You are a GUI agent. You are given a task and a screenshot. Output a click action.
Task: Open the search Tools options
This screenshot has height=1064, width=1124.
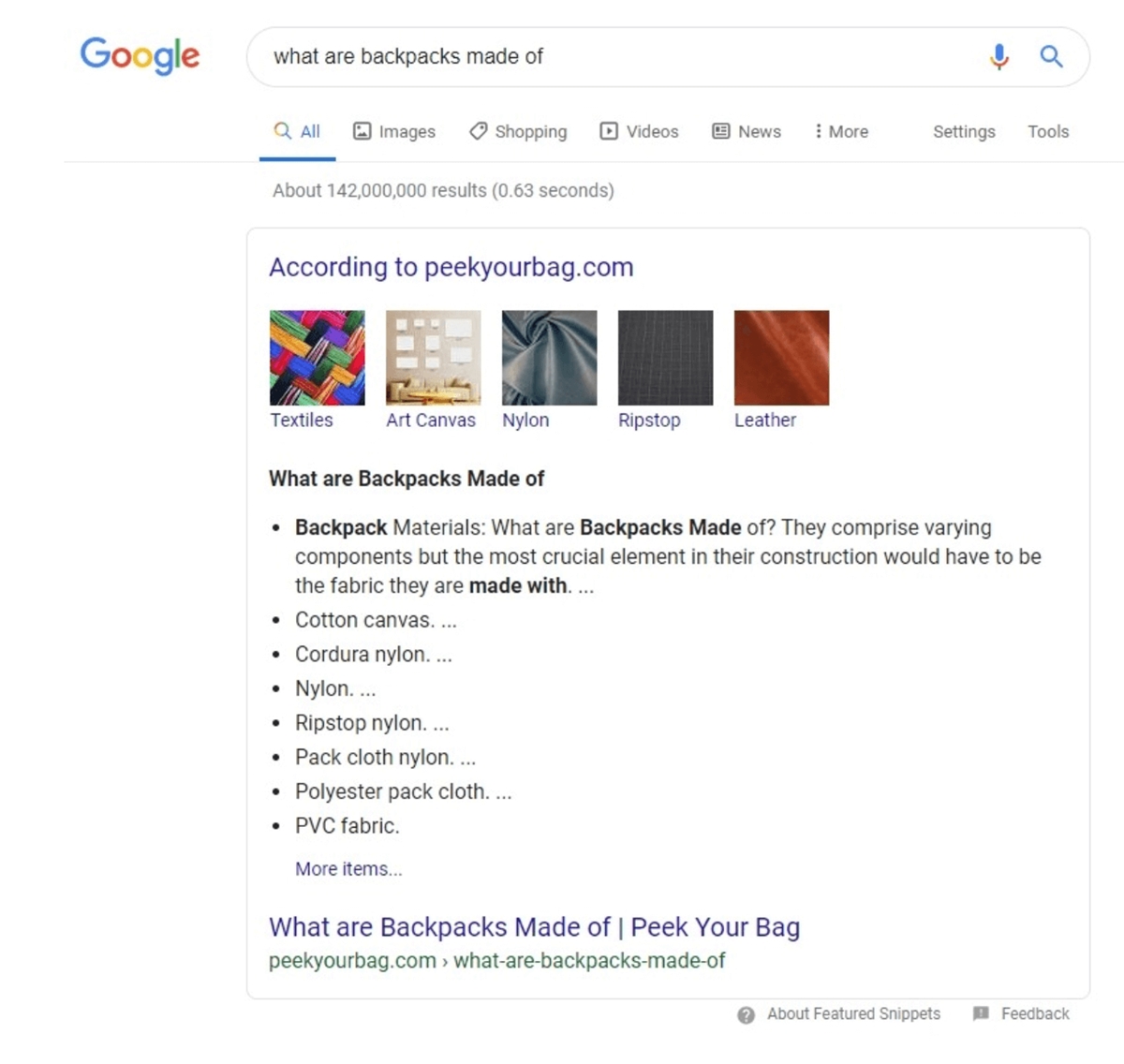pos(1047,131)
